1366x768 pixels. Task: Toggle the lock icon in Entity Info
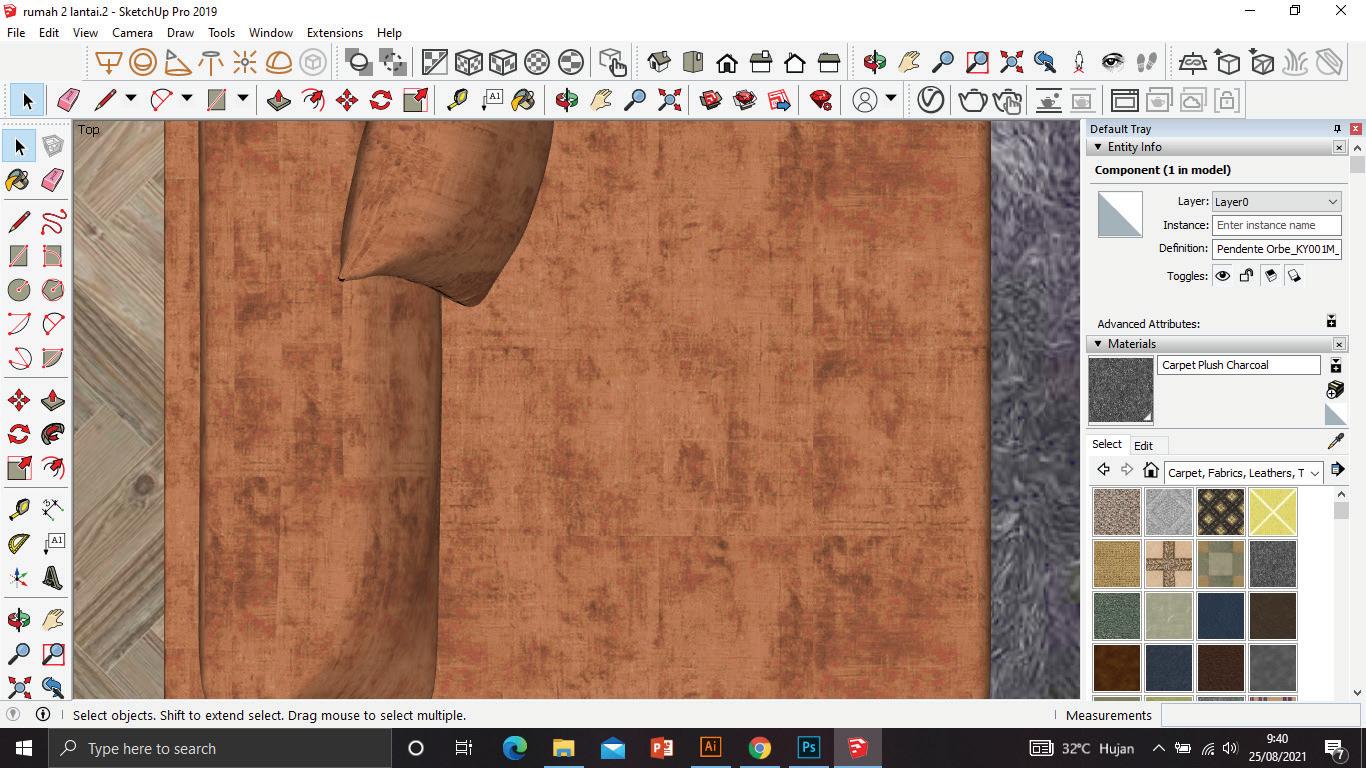click(x=1246, y=276)
